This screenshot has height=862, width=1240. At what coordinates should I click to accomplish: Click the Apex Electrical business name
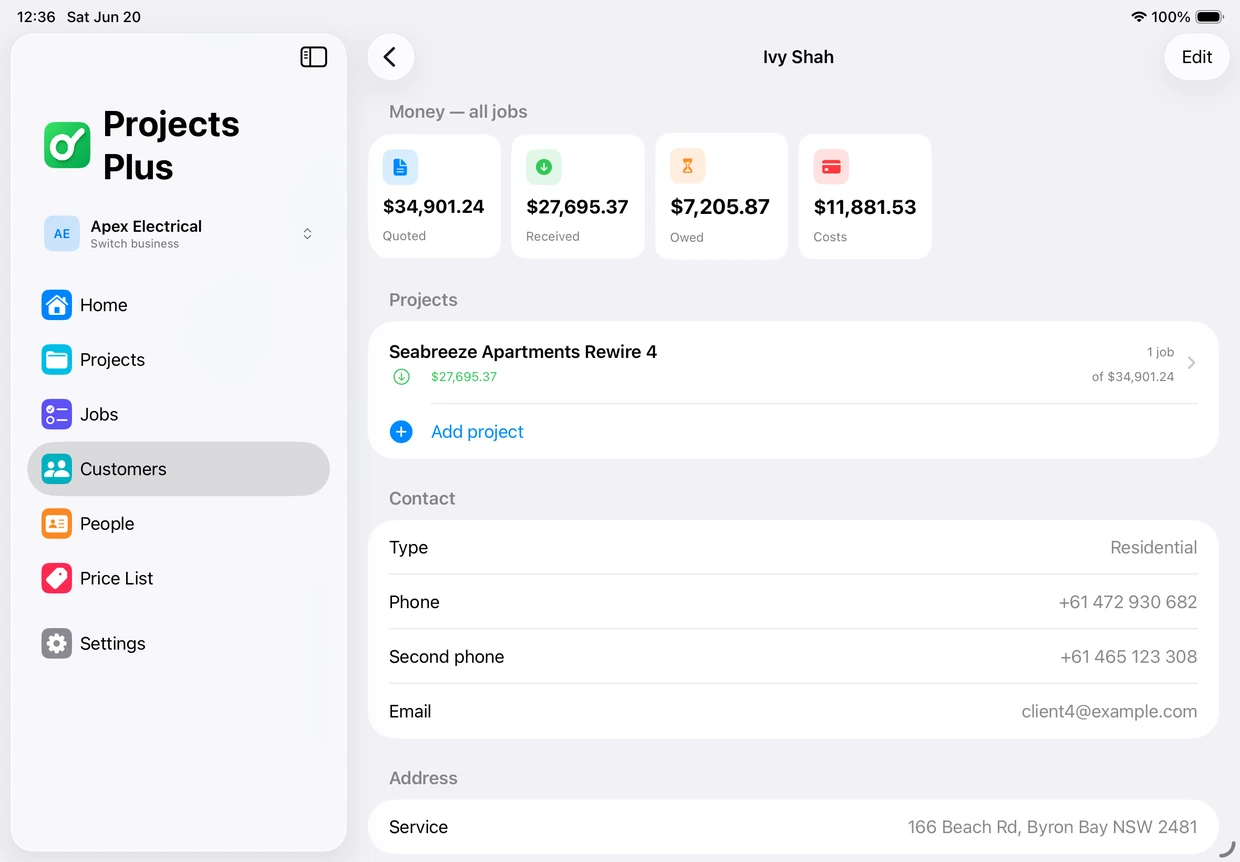pos(146,226)
